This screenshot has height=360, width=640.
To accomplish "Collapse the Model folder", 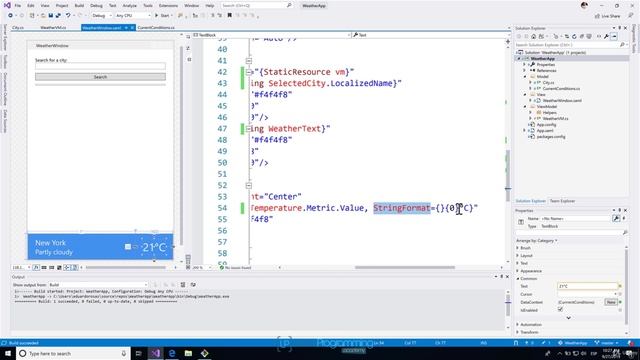I will point(525,76).
